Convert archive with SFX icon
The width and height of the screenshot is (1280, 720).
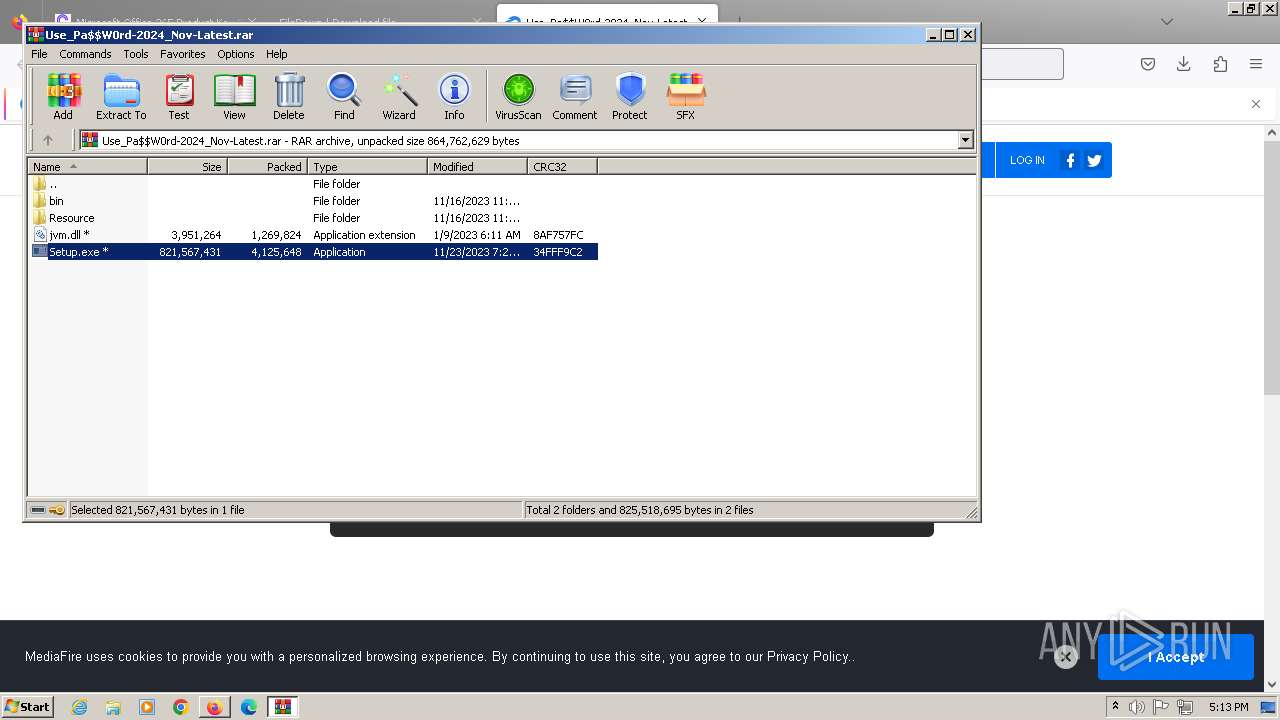(x=686, y=97)
